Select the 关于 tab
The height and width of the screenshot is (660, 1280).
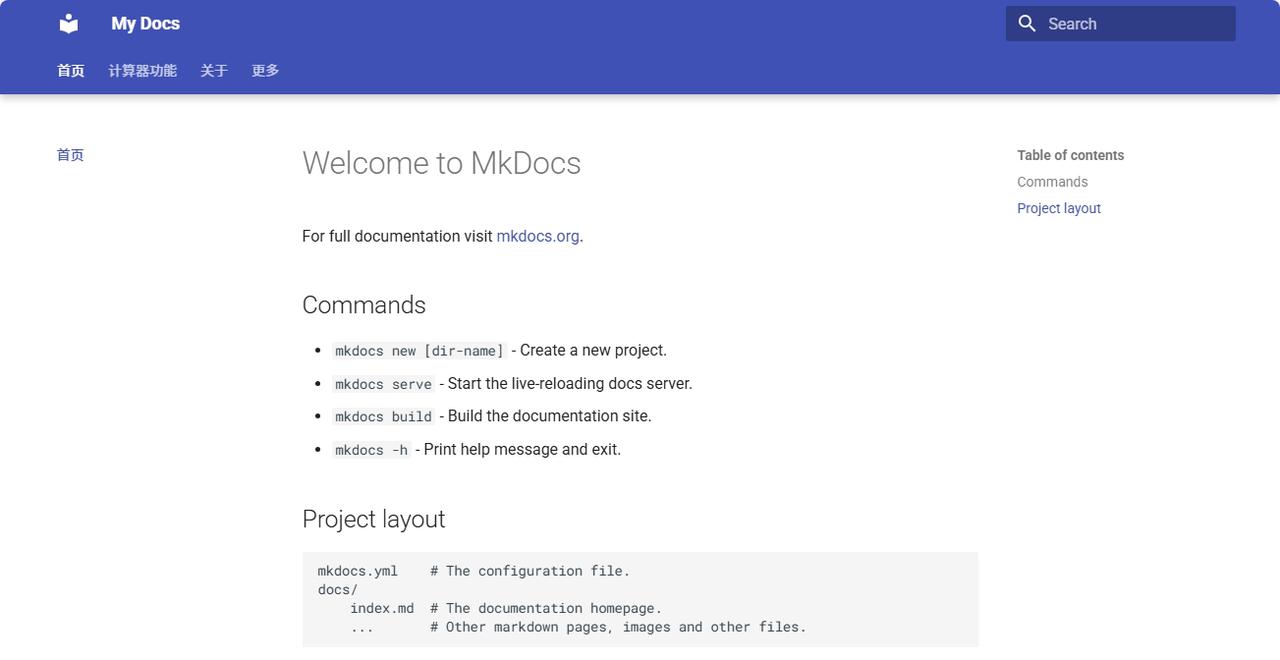click(x=214, y=71)
